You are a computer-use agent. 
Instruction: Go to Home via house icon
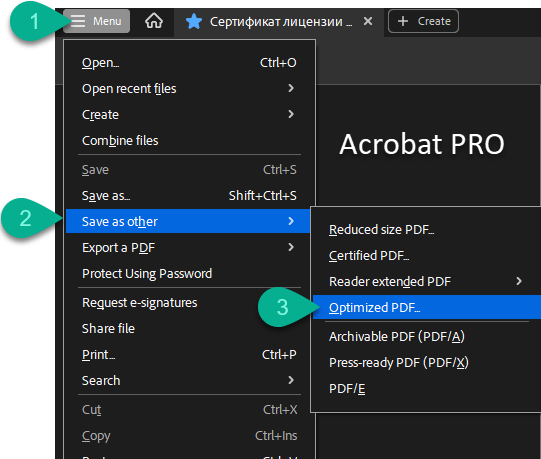(154, 21)
